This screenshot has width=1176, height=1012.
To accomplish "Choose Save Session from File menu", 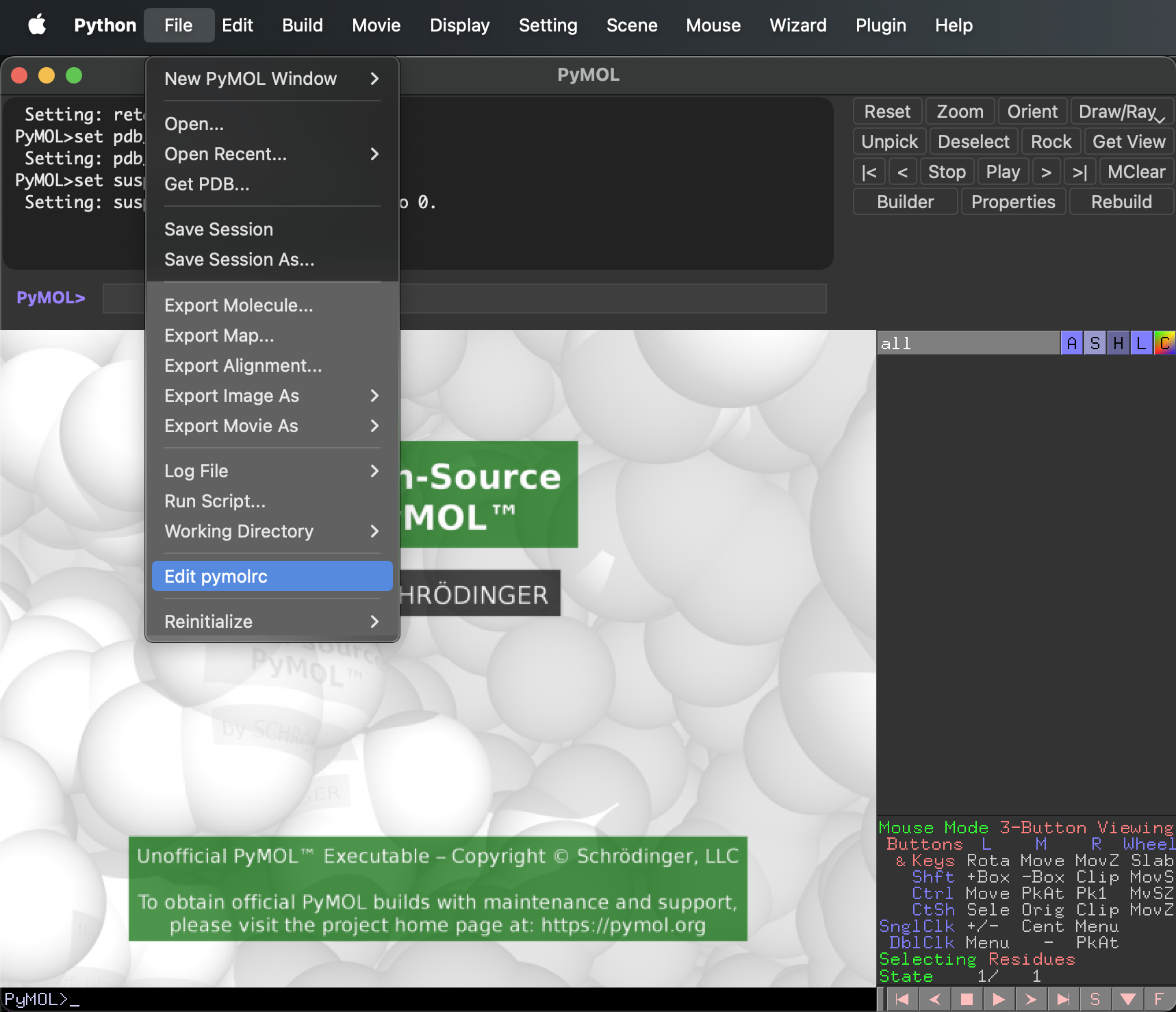I will 272,229.
